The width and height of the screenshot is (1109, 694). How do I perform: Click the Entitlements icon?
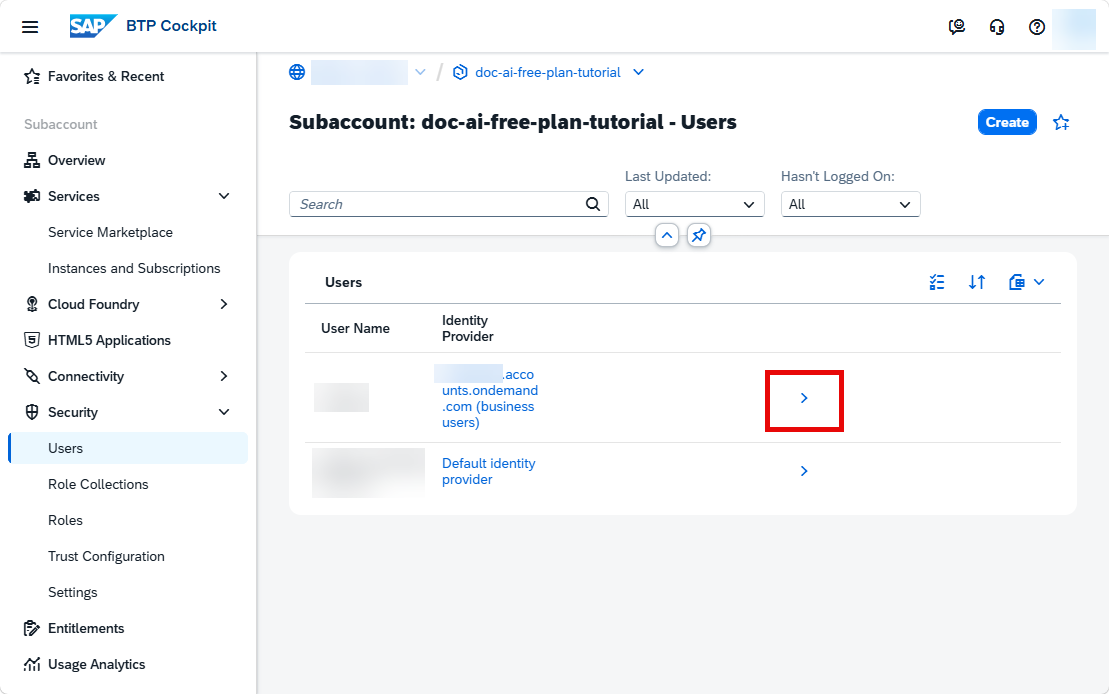(x=32, y=628)
